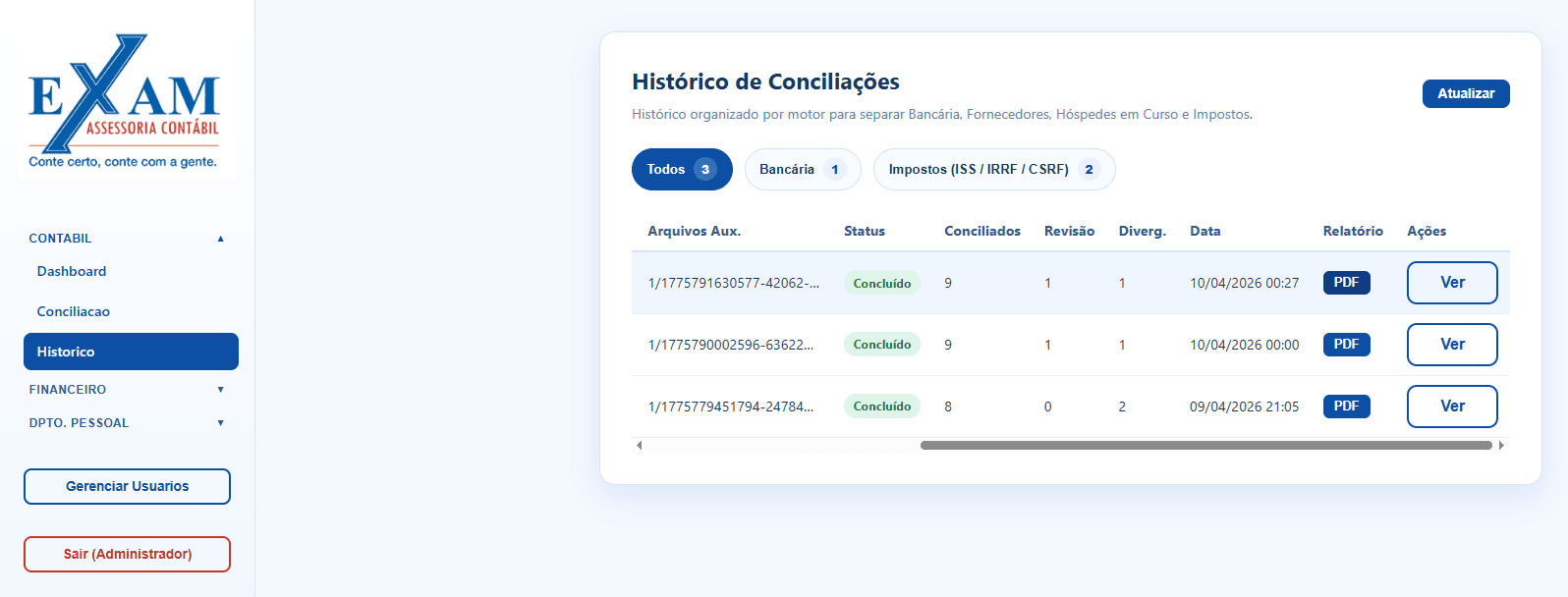Screen dimensions: 1568x597
Task: Select the Todos filter tab
Action: (682, 169)
